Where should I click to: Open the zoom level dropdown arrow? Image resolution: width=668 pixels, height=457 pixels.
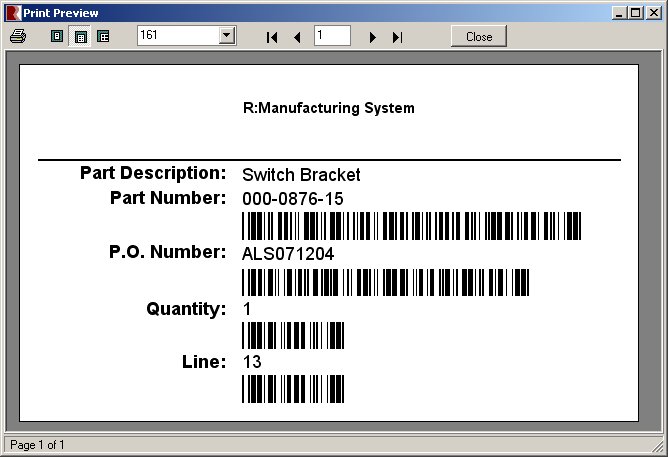point(227,35)
